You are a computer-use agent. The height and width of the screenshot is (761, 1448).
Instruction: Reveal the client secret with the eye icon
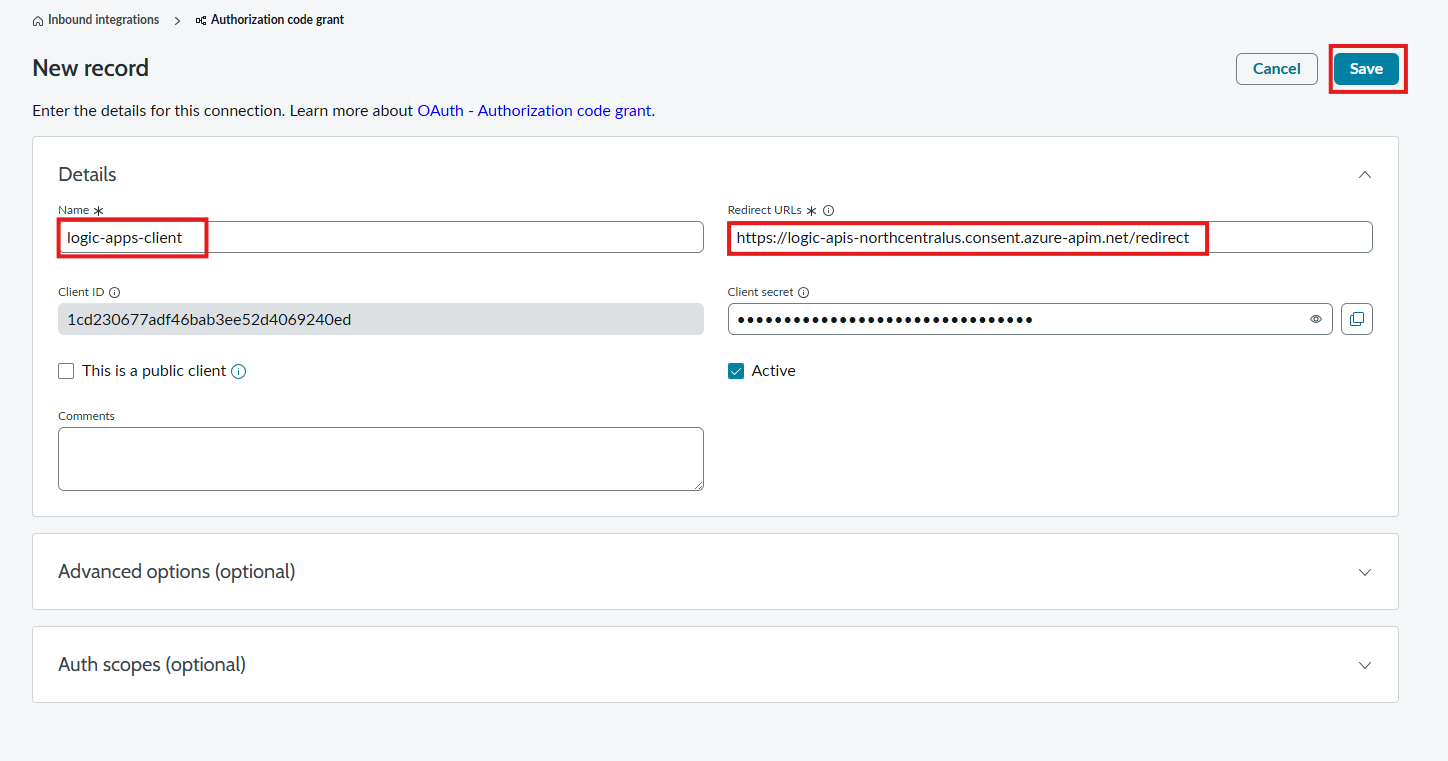click(1315, 318)
